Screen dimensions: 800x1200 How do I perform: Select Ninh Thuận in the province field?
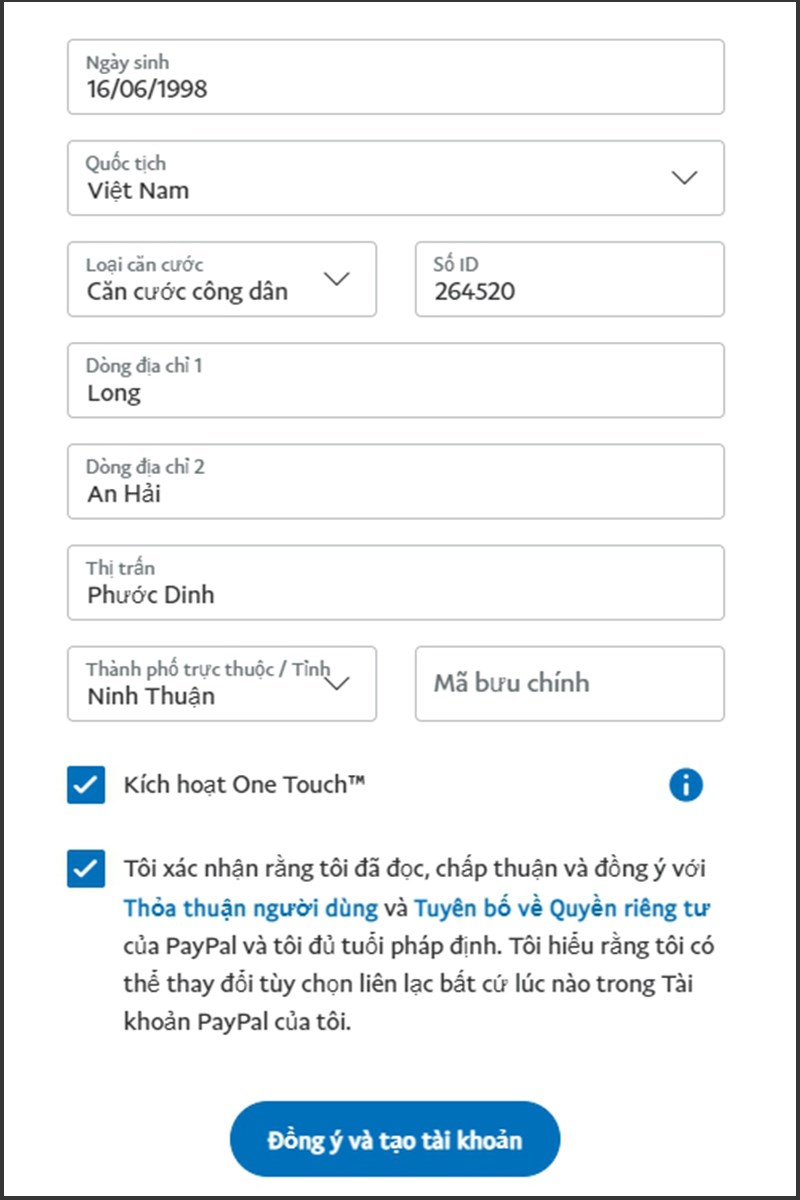[150, 697]
